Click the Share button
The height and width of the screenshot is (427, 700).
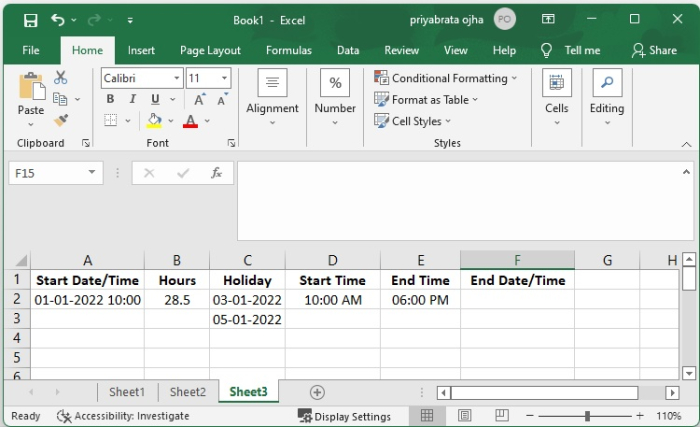pos(654,50)
